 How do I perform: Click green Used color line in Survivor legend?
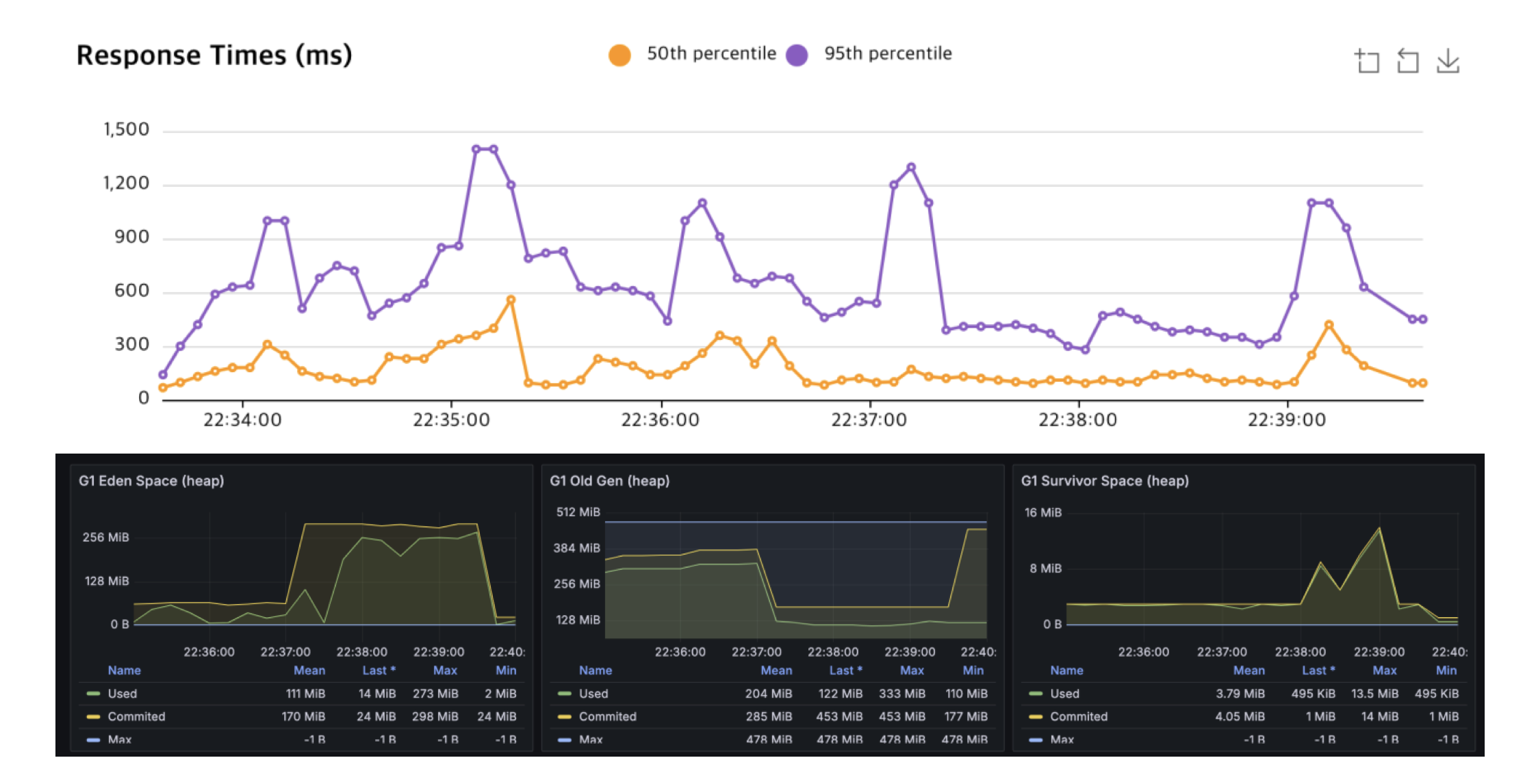[x=1036, y=694]
